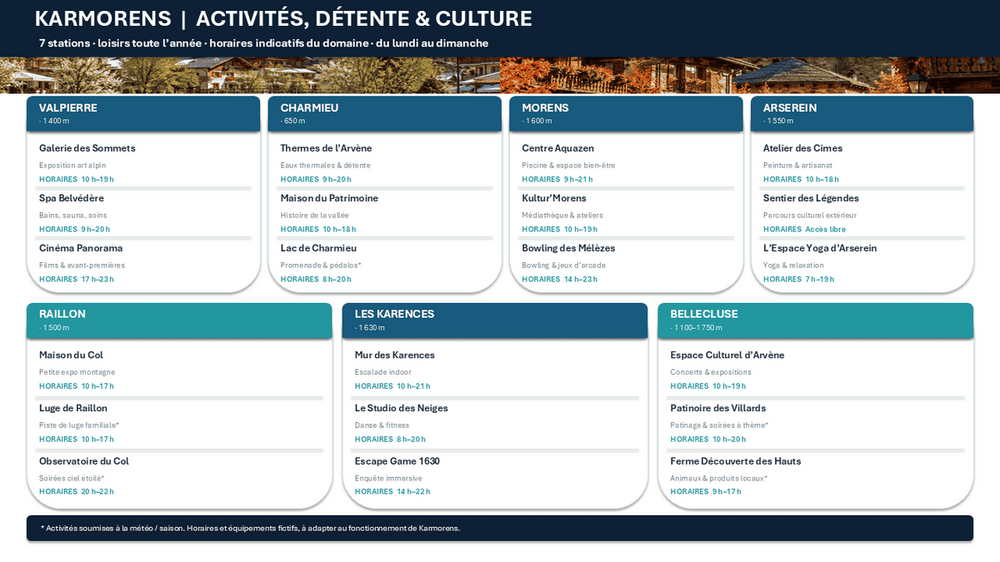Click the ARSEREIN station header
The height and width of the screenshot is (562, 1000).
(x=862, y=114)
